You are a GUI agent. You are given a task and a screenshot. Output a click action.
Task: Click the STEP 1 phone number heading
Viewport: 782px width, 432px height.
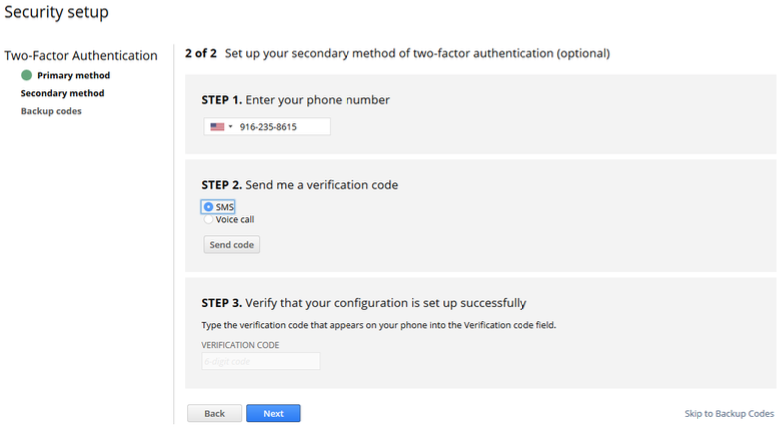(295, 100)
